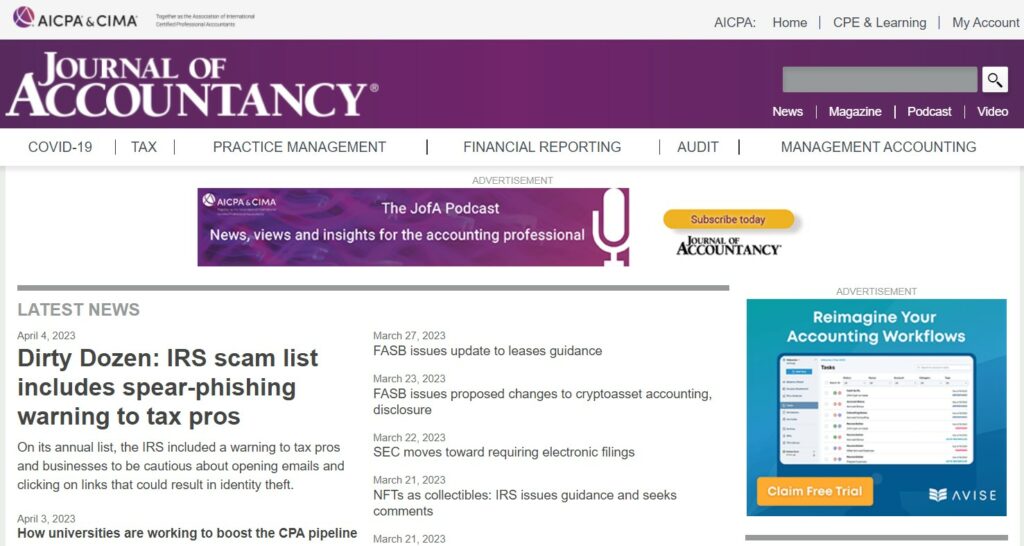This screenshot has height=546, width=1024.
Task: Select Audit navigation item
Action: [x=697, y=147]
